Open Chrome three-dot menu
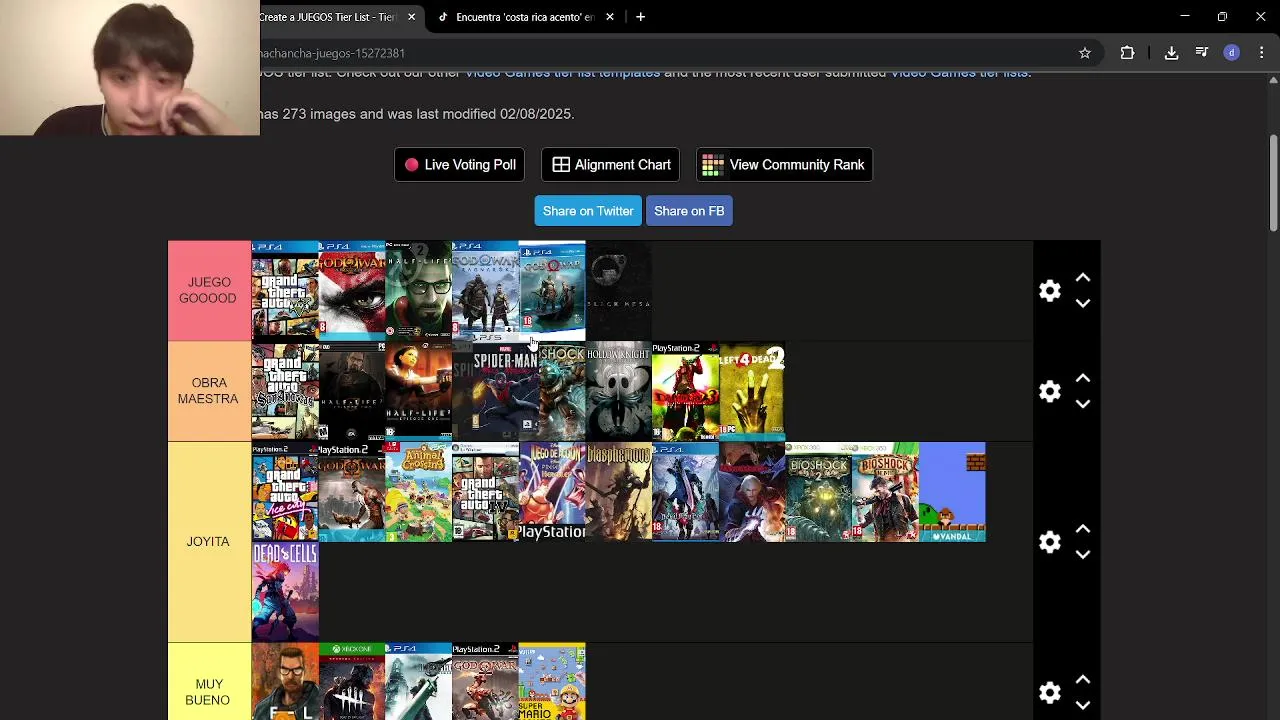 (x=1262, y=53)
